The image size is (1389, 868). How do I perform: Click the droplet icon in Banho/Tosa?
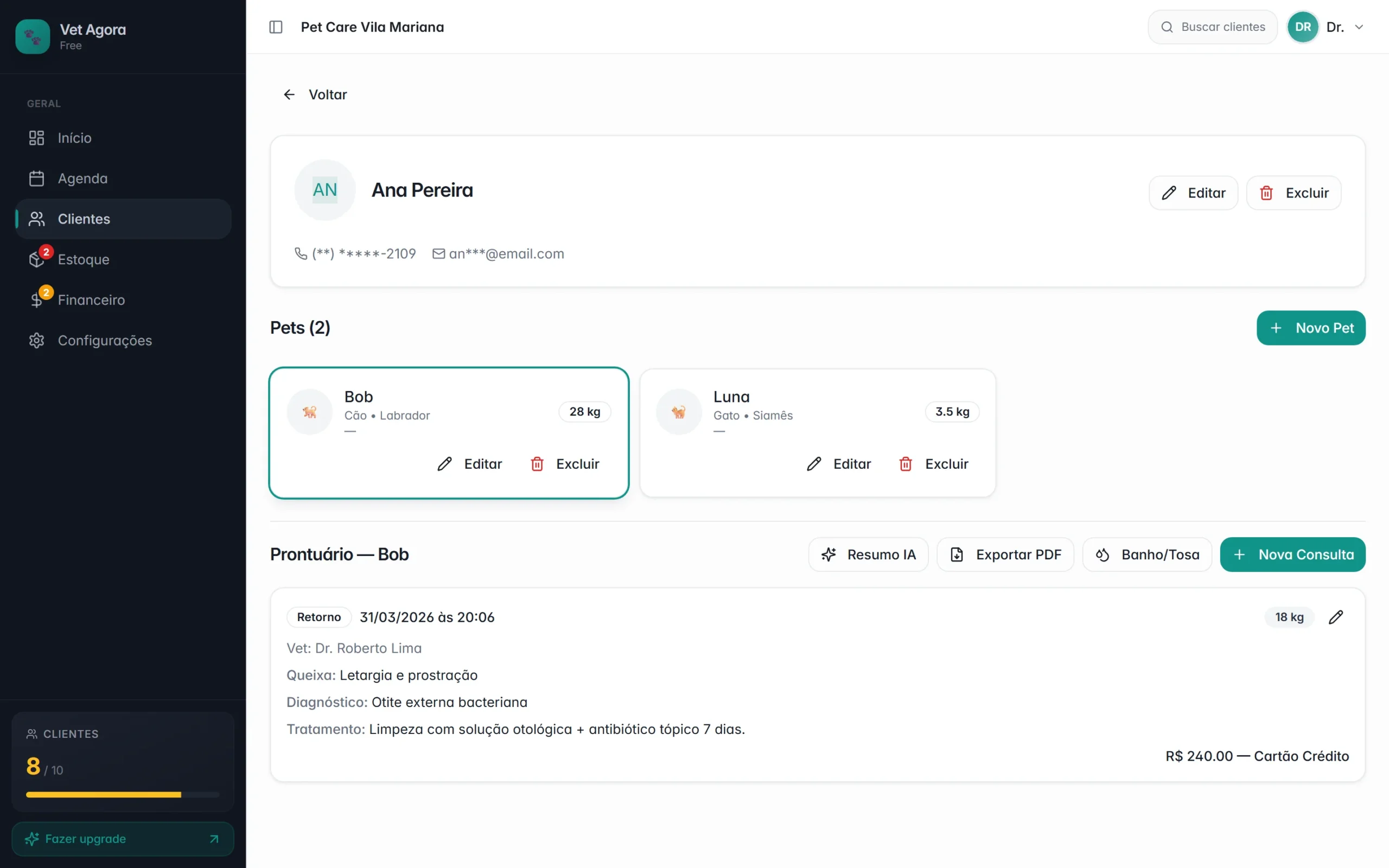pos(1103,554)
